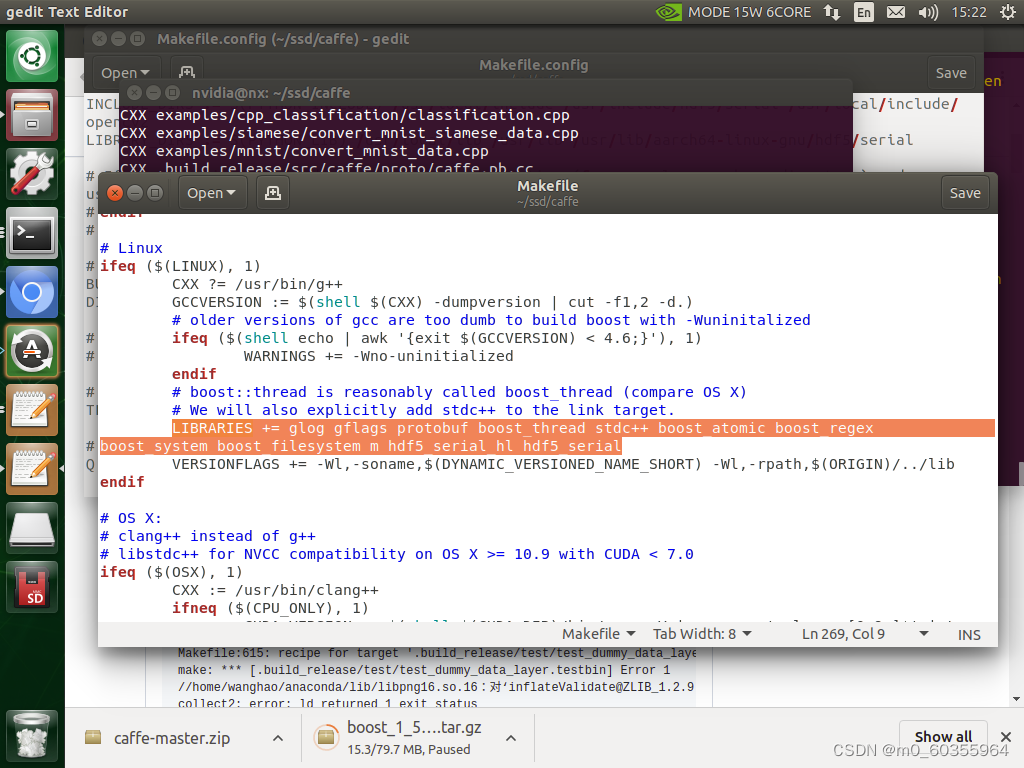Click the new document icon in Makefile toolbar
Viewport: 1024px width, 768px height.
[273, 193]
